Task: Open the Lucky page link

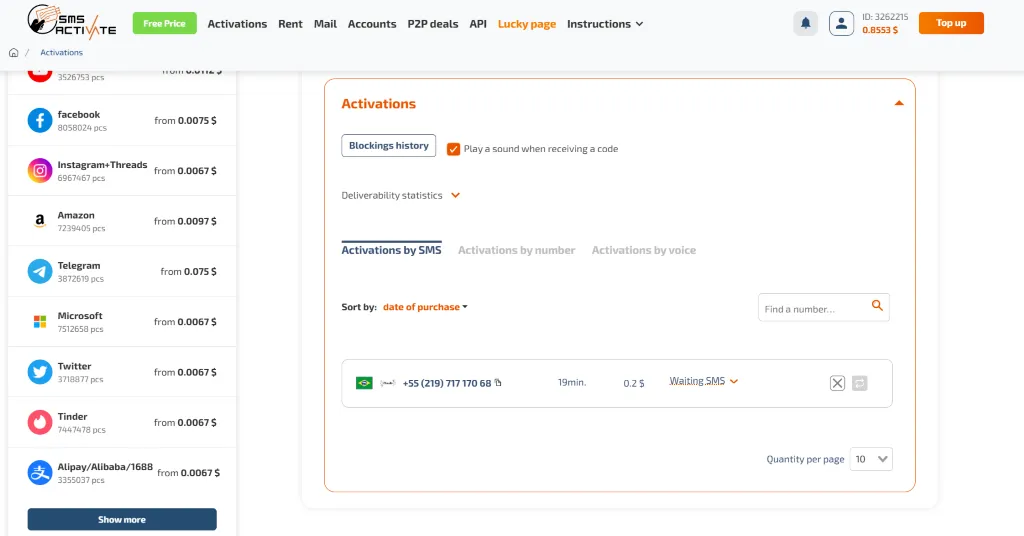Action: (527, 24)
